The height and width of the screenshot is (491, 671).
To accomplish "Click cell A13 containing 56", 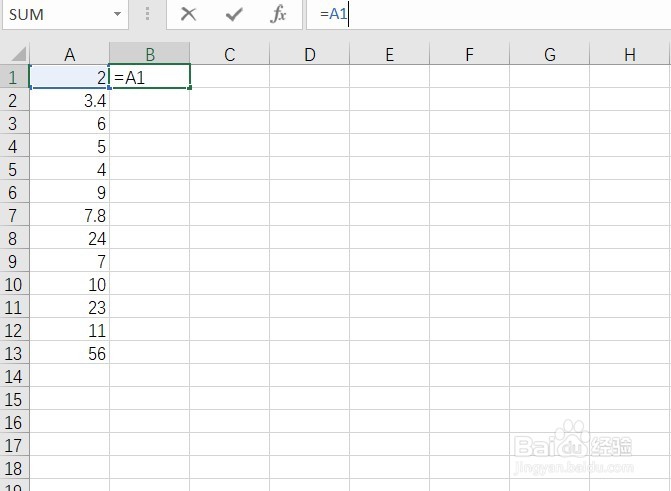I will coord(69,354).
